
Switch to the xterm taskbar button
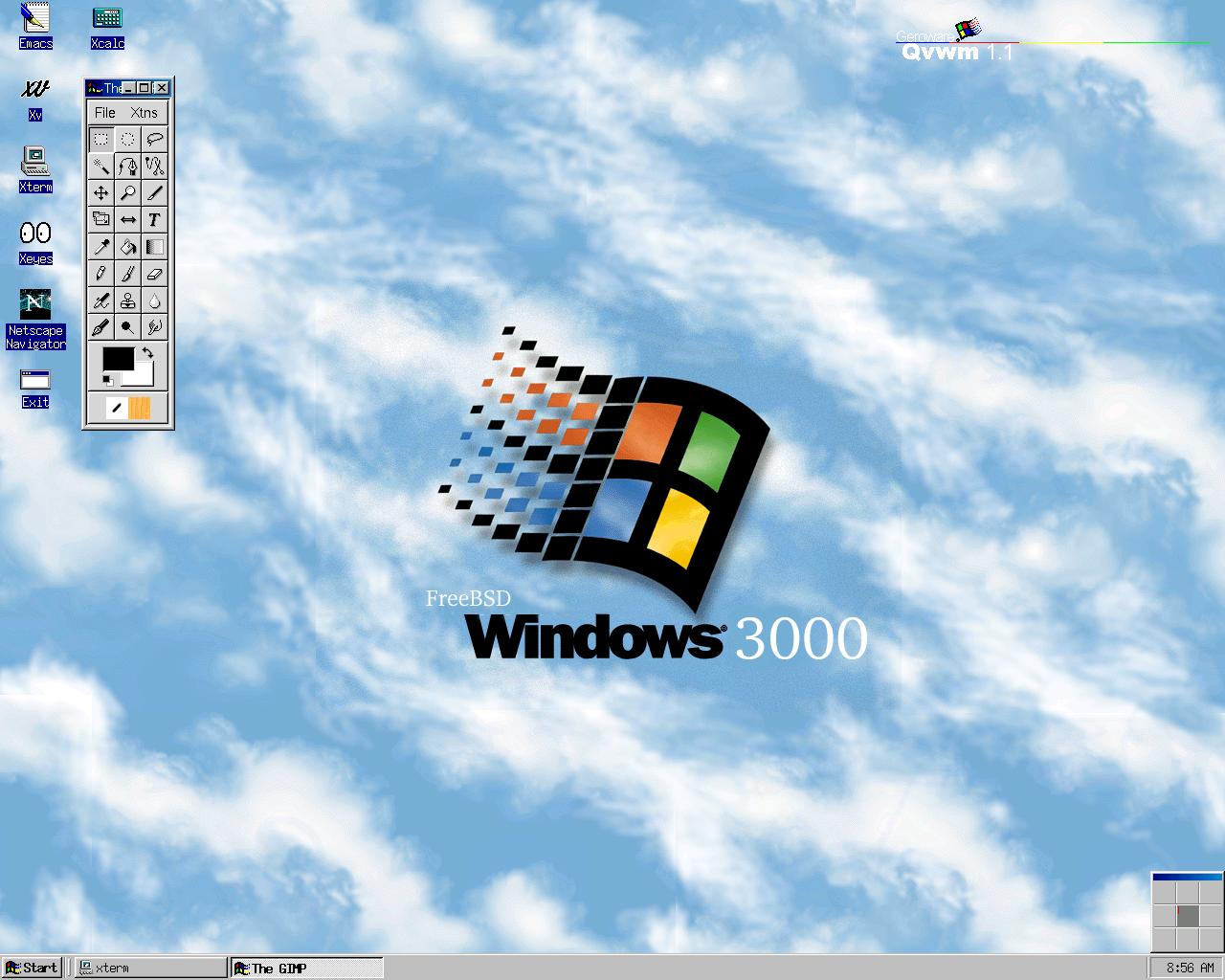coord(151,968)
